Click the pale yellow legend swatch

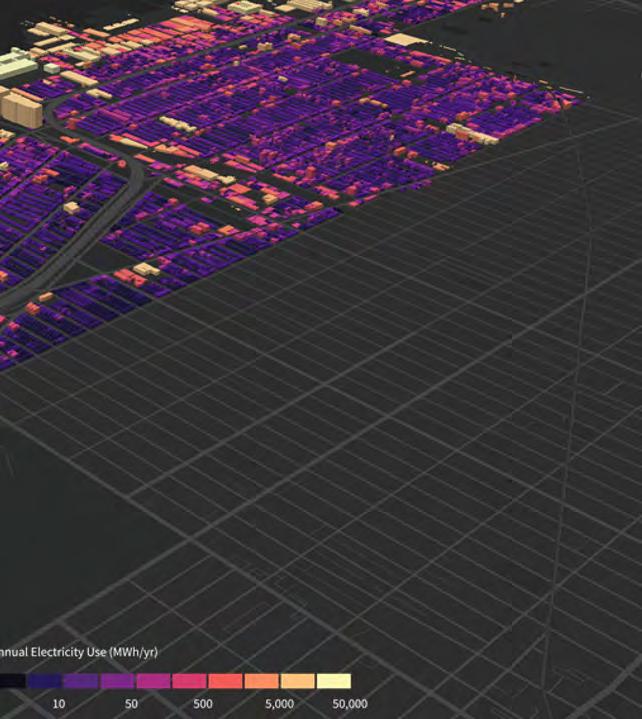(334, 680)
